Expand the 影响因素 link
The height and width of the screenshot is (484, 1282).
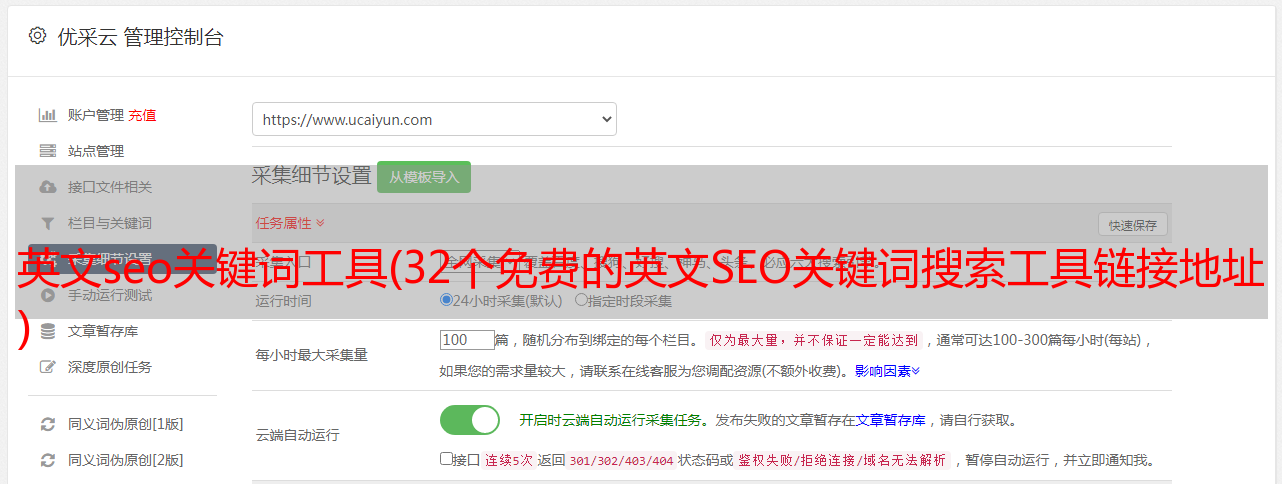click(x=887, y=371)
